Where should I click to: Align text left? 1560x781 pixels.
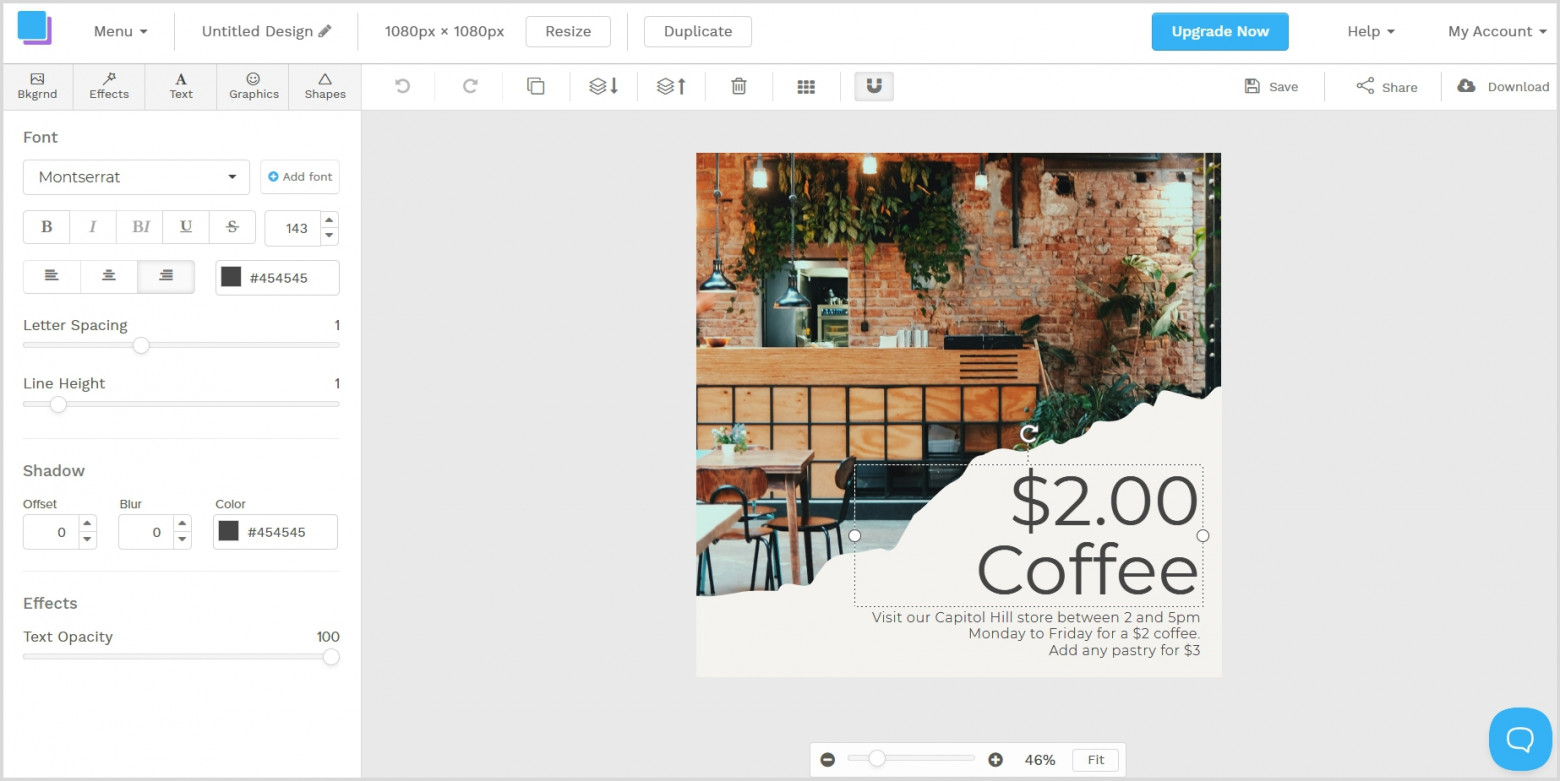pyautogui.click(x=51, y=276)
